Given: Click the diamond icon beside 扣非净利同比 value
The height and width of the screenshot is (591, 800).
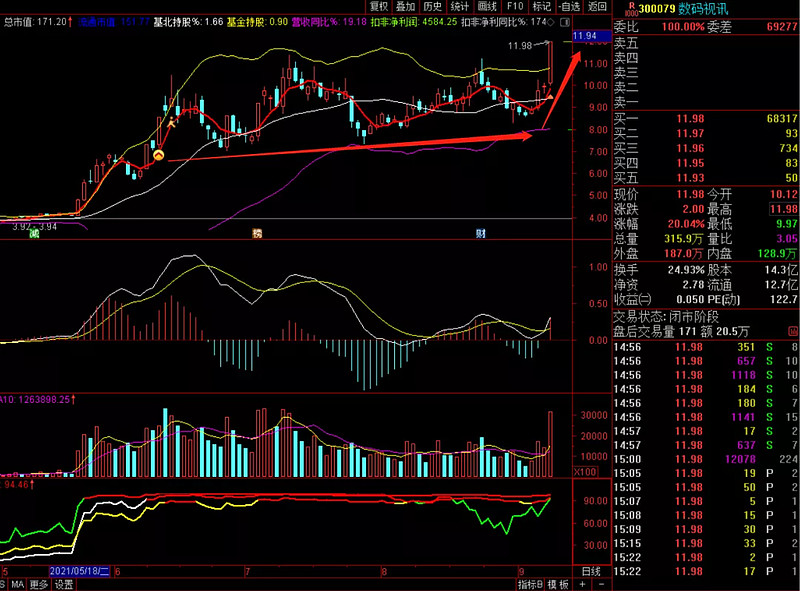Looking at the screenshot, I should 551,22.
